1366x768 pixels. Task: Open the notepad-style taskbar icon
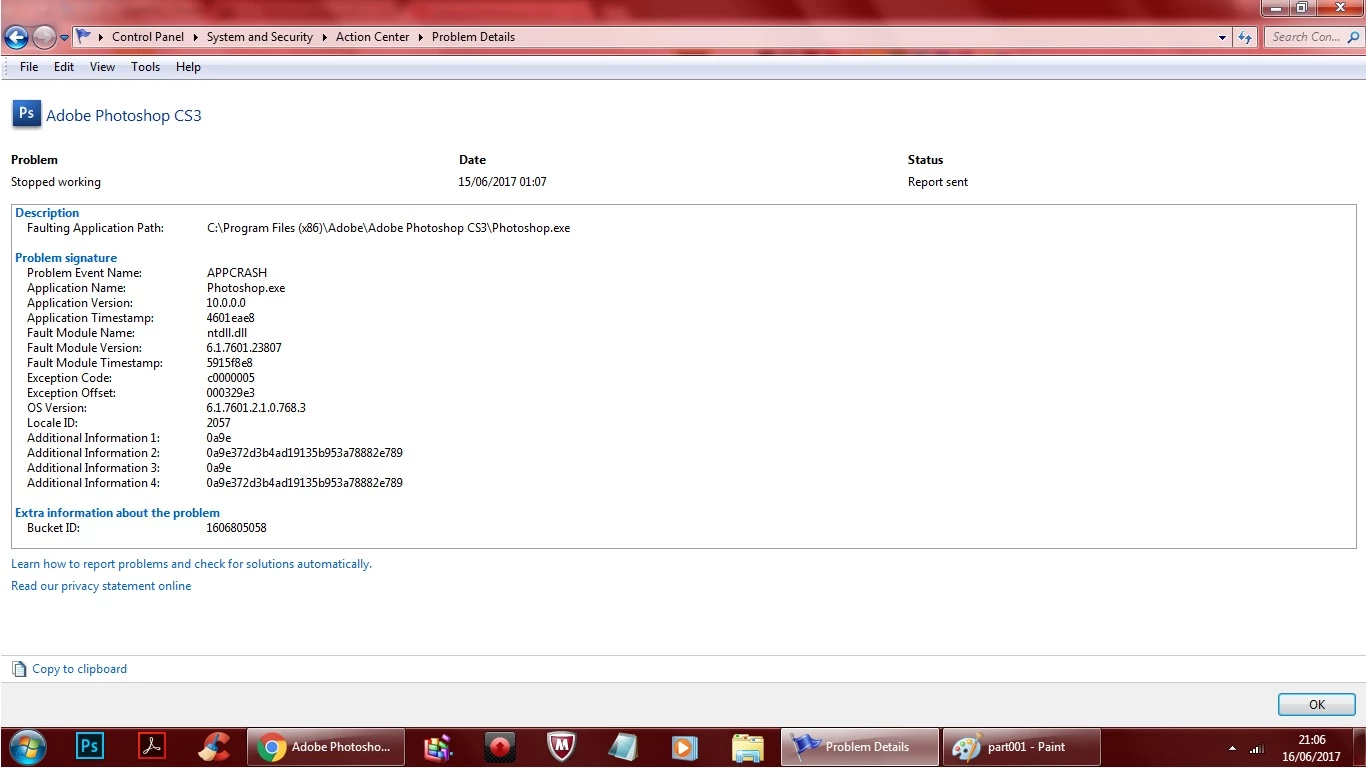pos(623,746)
